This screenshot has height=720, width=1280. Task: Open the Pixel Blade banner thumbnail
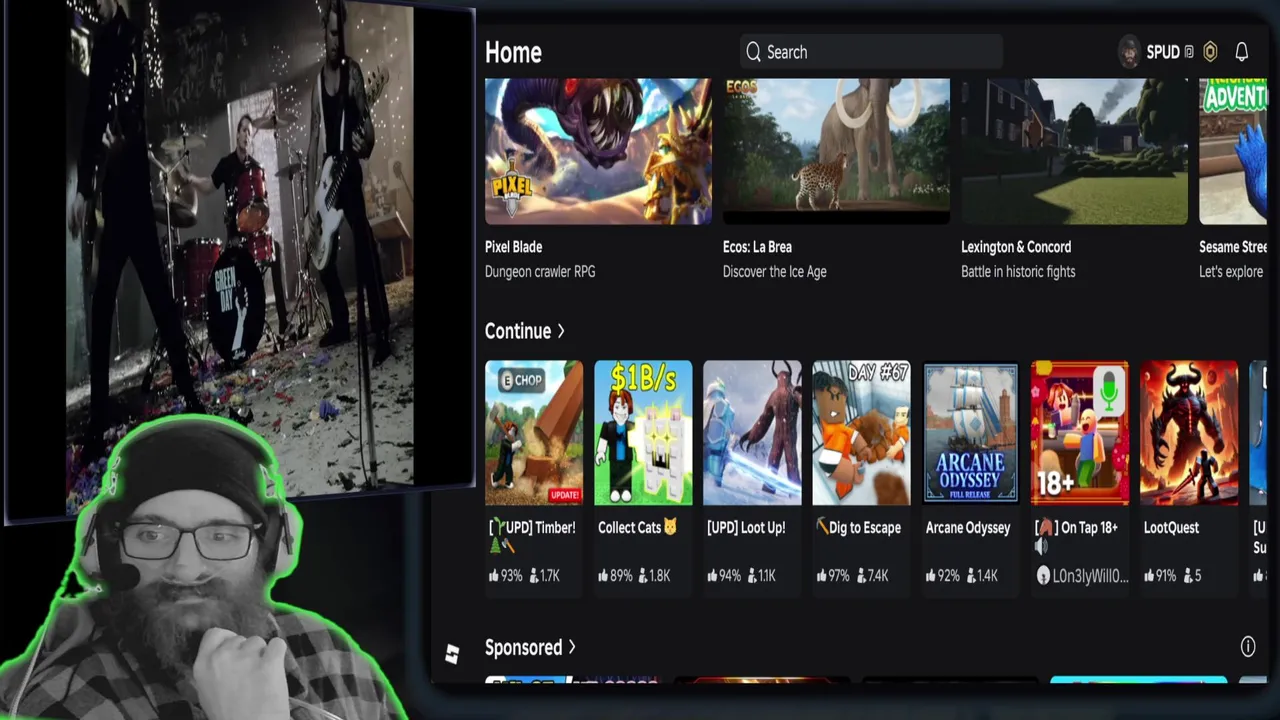point(598,151)
